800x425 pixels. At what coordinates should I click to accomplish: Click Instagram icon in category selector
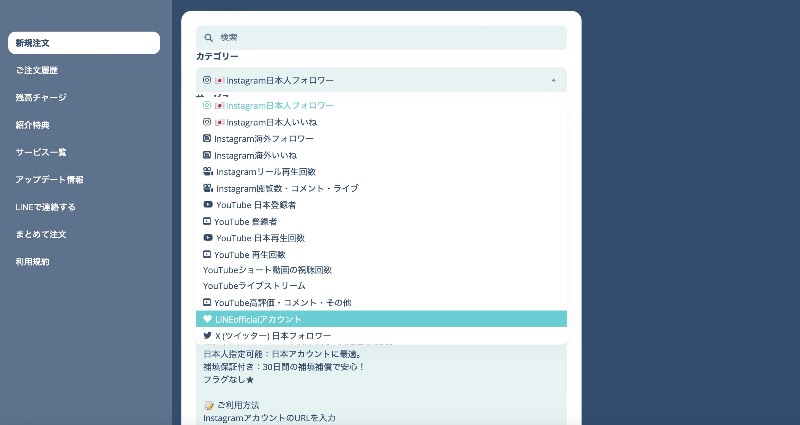point(207,80)
